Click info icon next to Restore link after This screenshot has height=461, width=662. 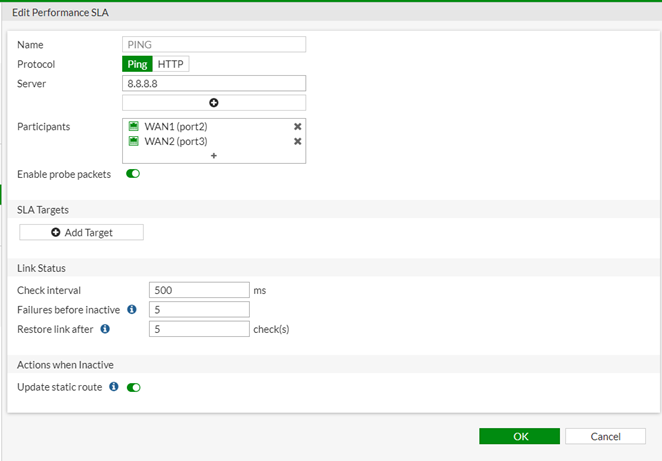click(106, 329)
